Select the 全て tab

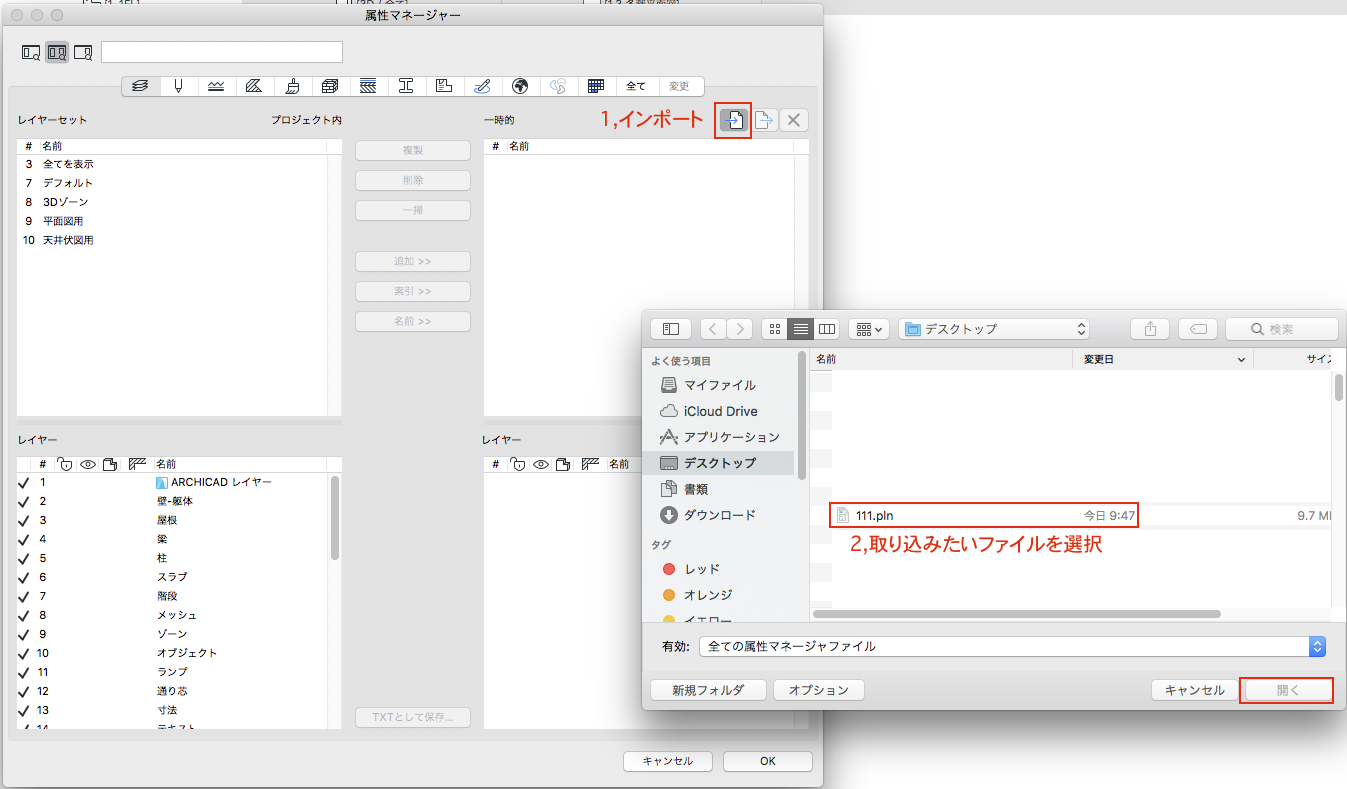click(x=636, y=86)
